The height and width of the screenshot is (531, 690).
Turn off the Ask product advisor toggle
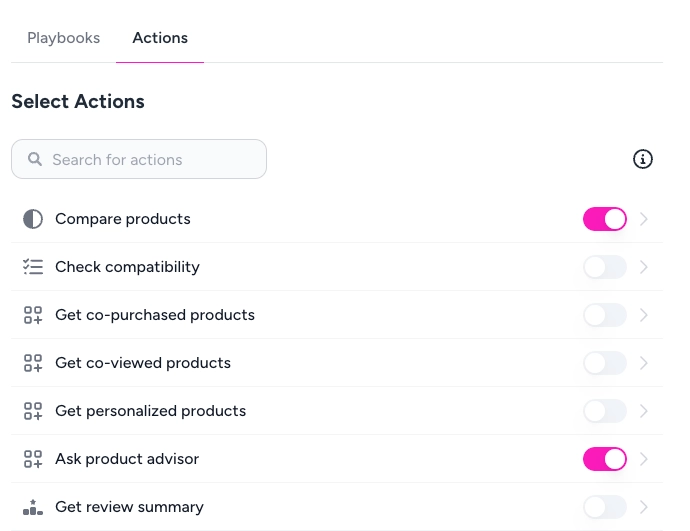click(x=604, y=459)
